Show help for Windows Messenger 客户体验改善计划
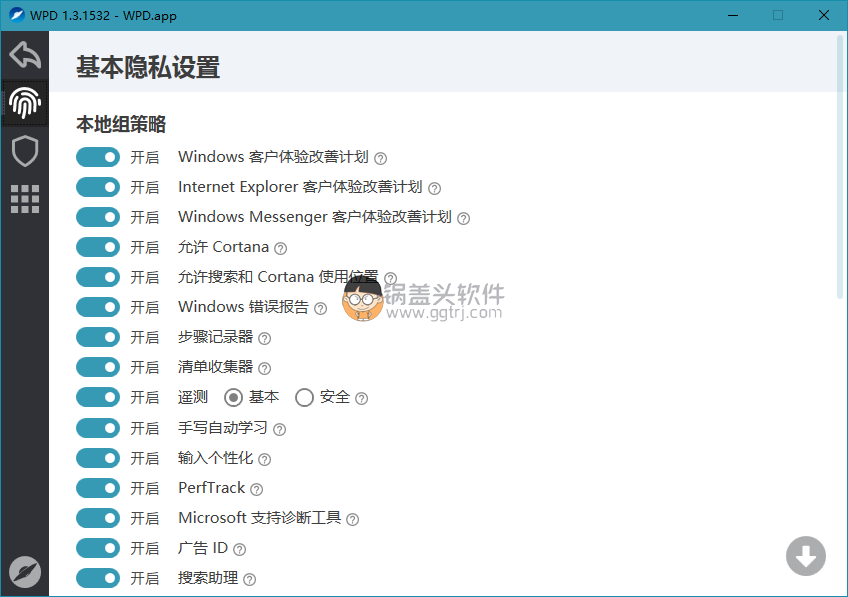 (x=463, y=218)
